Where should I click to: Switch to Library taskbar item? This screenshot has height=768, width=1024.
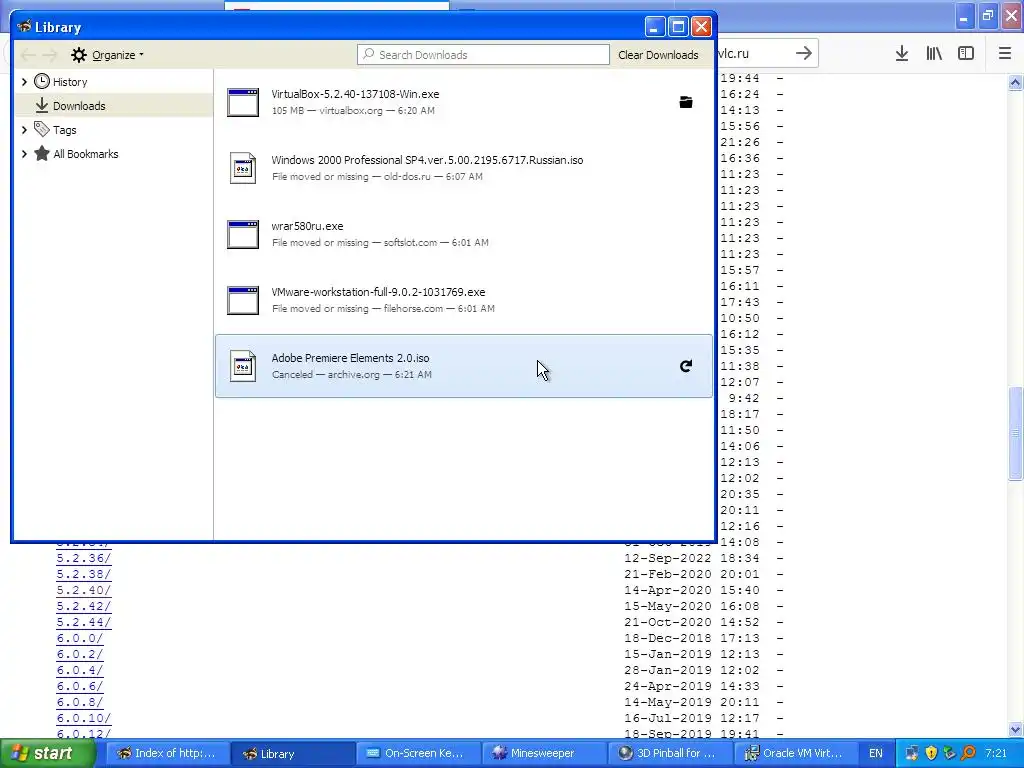pyautogui.click(x=294, y=753)
